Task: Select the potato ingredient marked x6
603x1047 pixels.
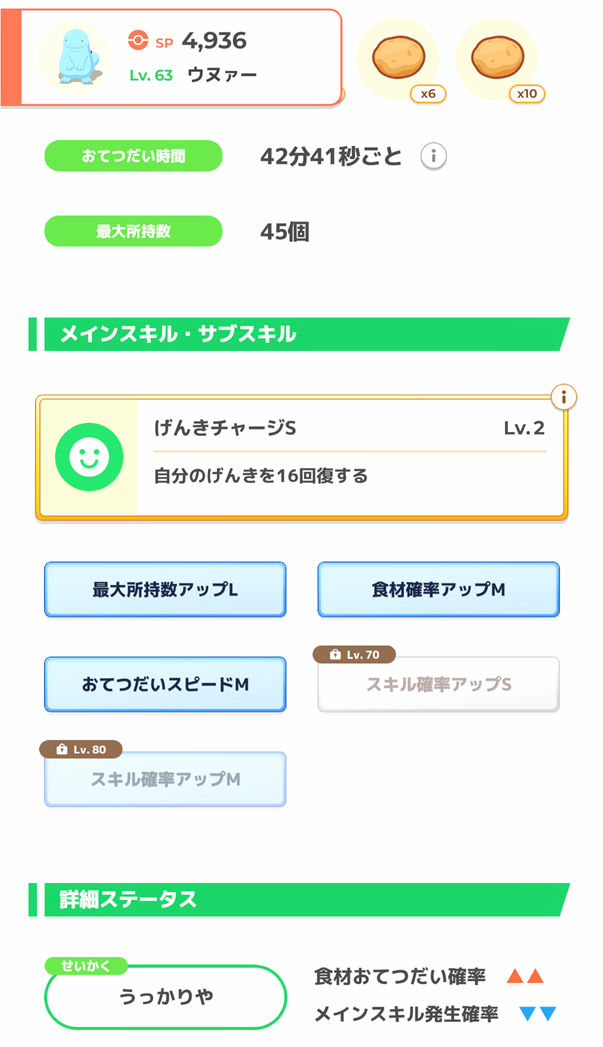Action: [398, 58]
